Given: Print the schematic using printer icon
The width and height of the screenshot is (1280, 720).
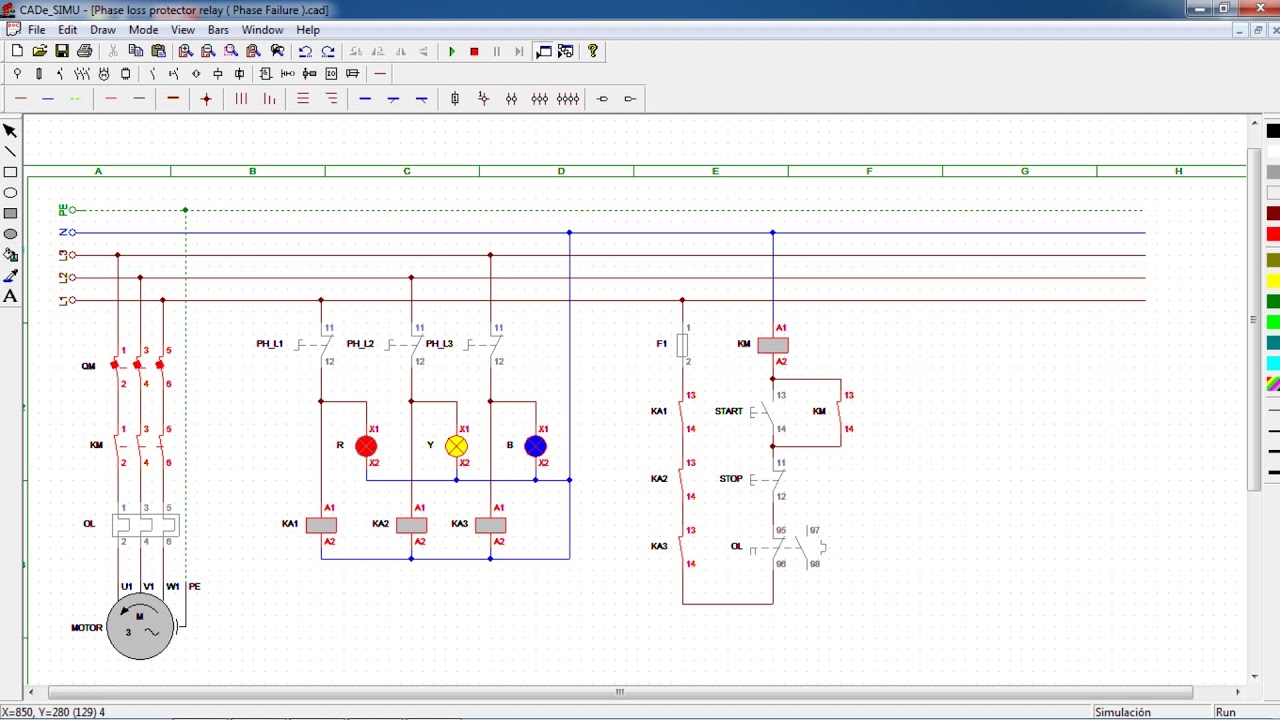Looking at the screenshot, I should pyautogui.click(x=84, y=51).
